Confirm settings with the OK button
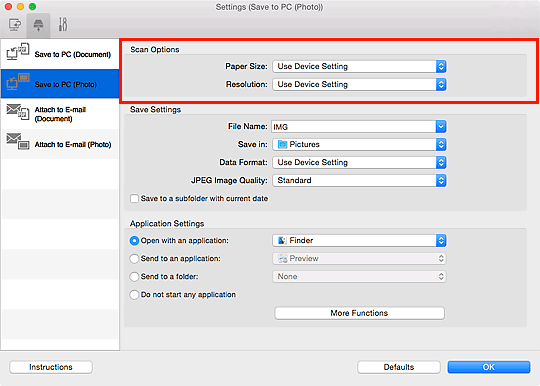Viewport: 540px width, 386px height. (489, 367)
